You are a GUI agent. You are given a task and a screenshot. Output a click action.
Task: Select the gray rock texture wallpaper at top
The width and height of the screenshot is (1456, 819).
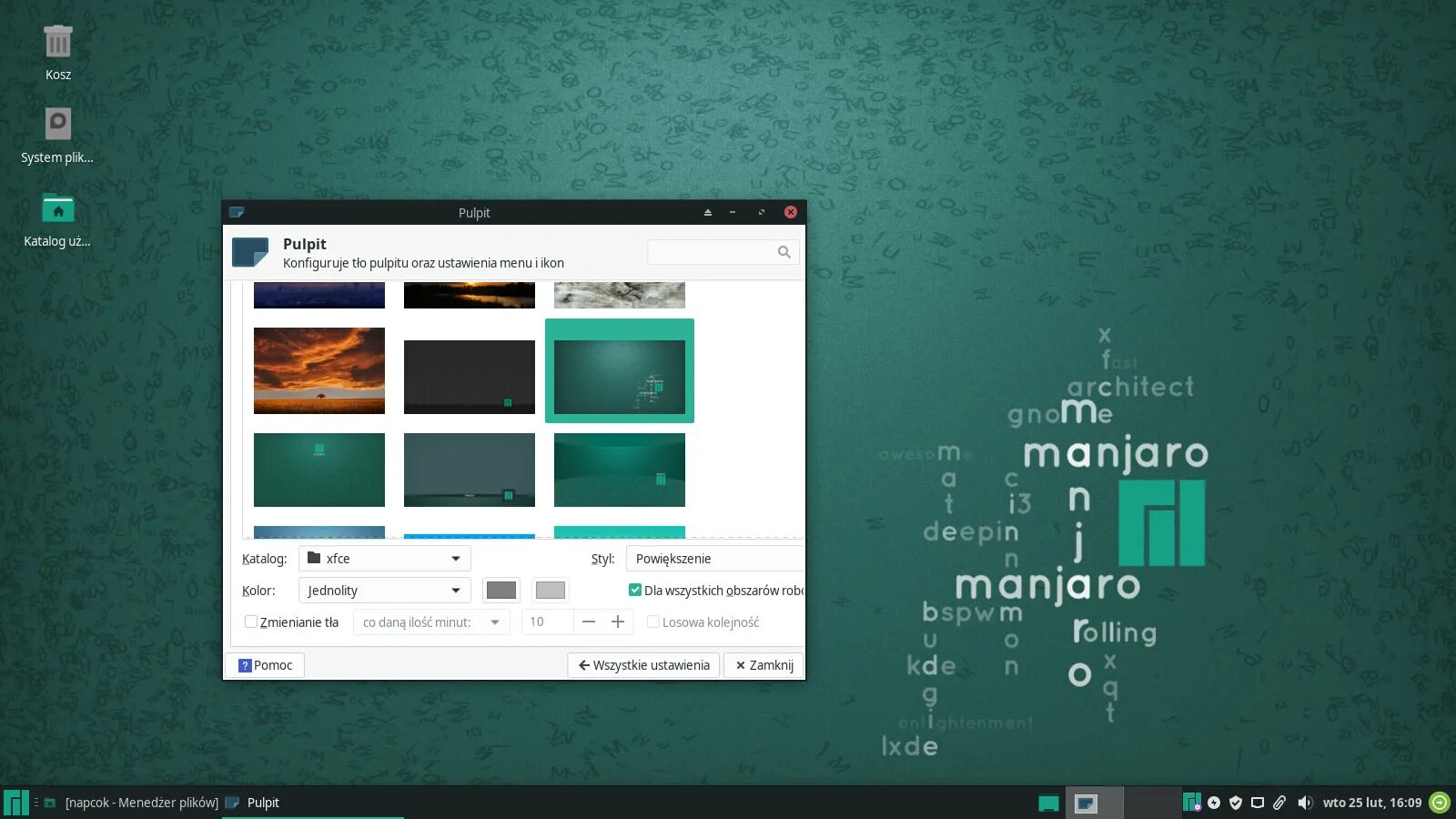point(620,295)
